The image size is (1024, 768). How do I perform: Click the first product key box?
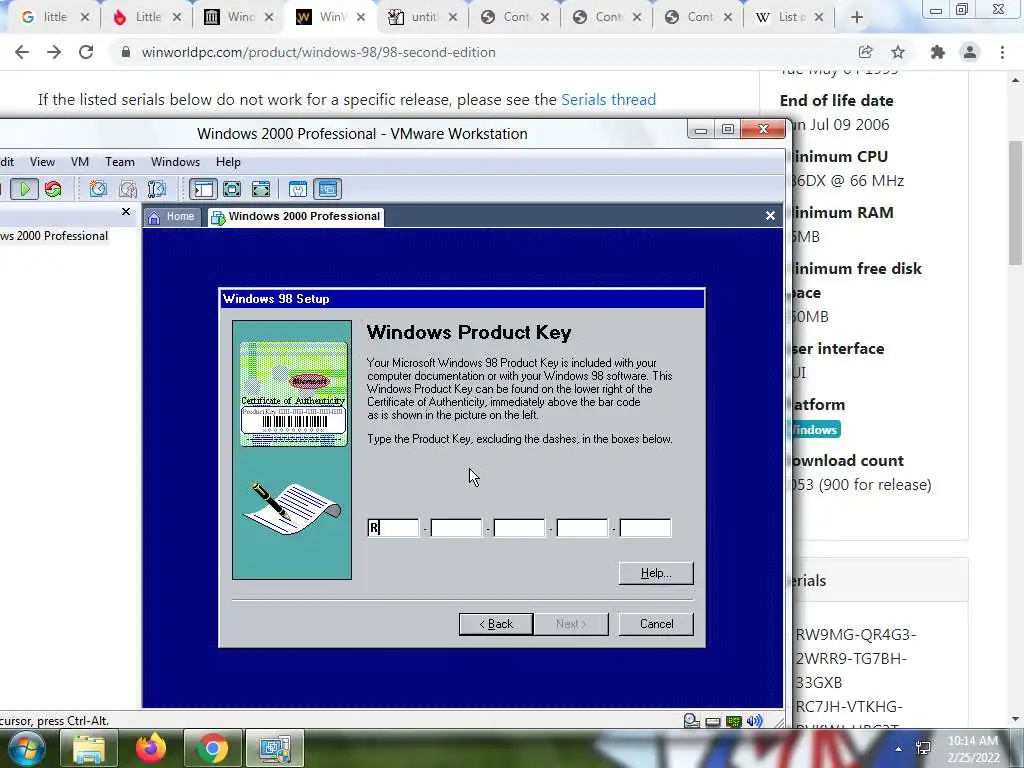click(393, 528)
